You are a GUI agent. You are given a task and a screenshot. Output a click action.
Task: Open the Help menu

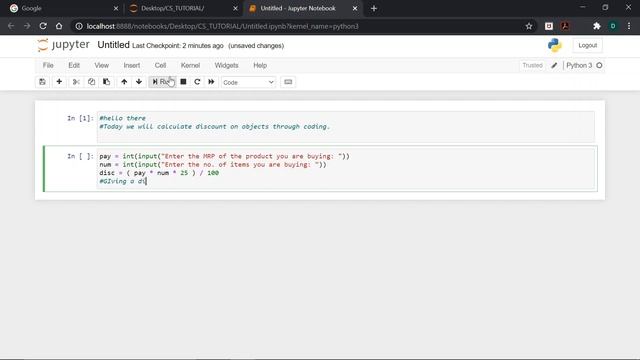pos(260,65)
